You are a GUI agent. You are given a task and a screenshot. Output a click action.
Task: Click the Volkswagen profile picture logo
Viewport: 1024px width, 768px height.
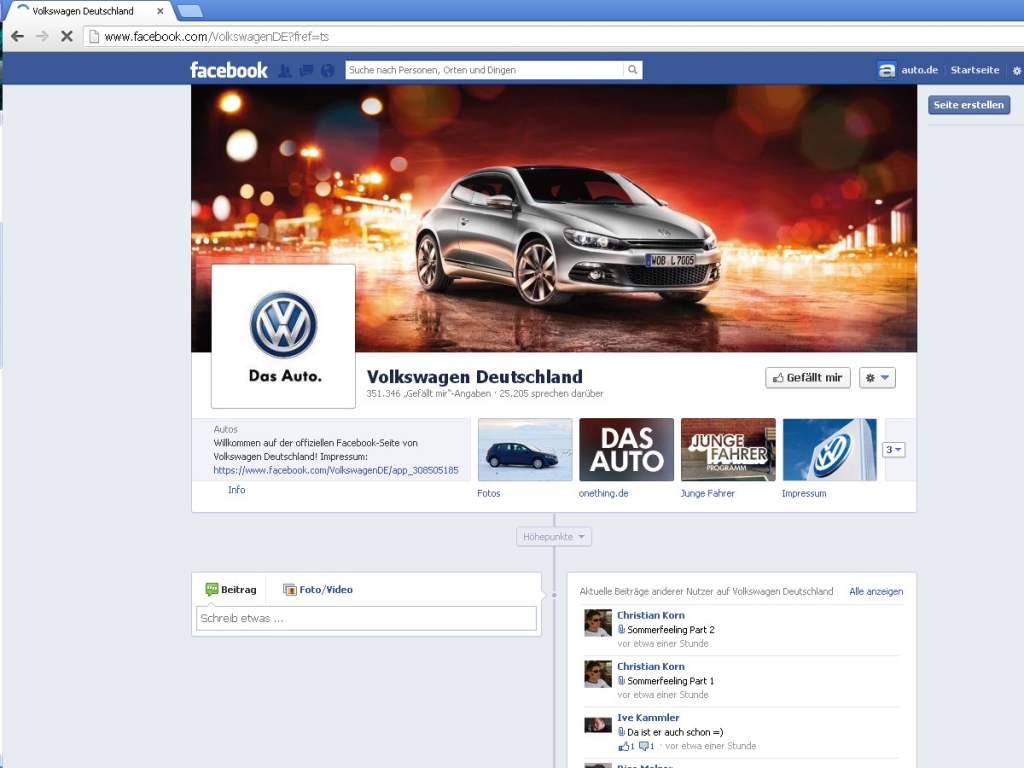[283, 336]
